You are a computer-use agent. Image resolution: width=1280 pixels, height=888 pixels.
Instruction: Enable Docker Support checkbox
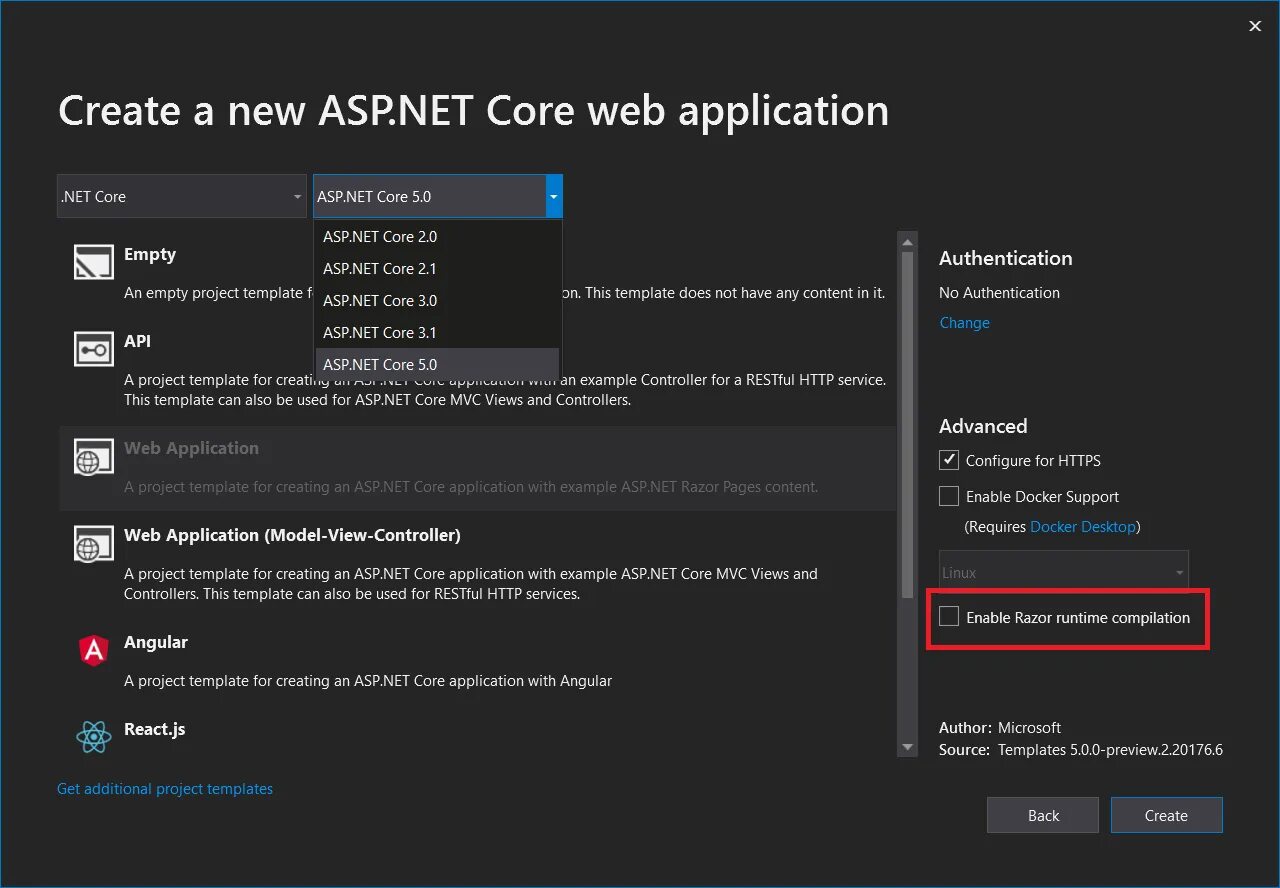pos(949,496)
